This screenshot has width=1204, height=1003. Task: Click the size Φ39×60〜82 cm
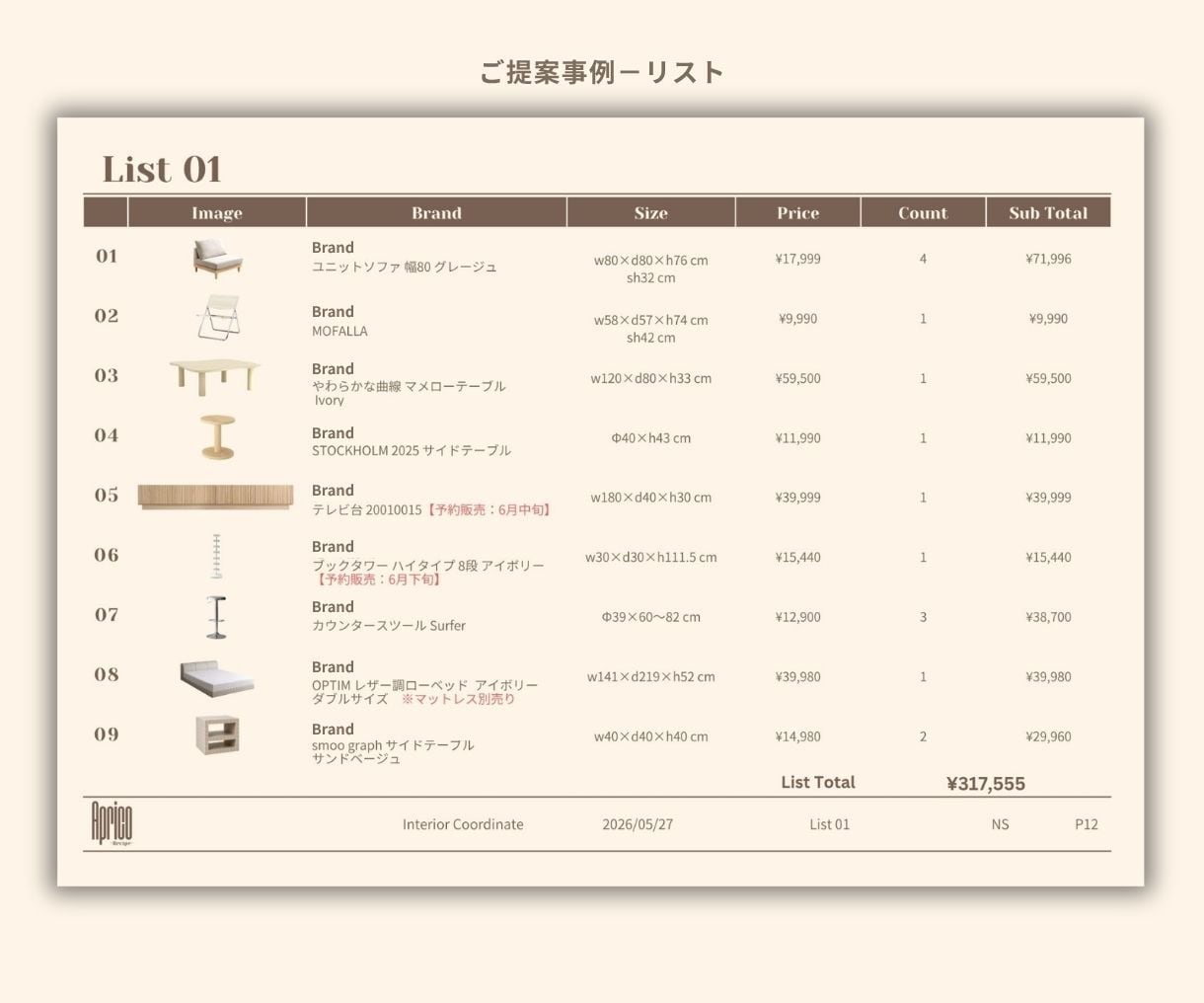pyautogui.click(x=651, y=617)
